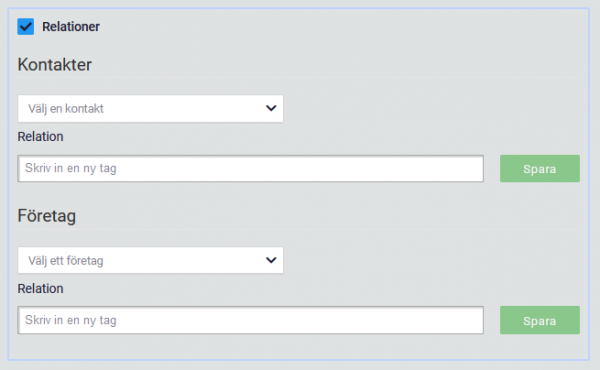Viewport: 600px width, 370px height.
Task: Open the "Välj en kontakt" dropdown
Action: 150,109
